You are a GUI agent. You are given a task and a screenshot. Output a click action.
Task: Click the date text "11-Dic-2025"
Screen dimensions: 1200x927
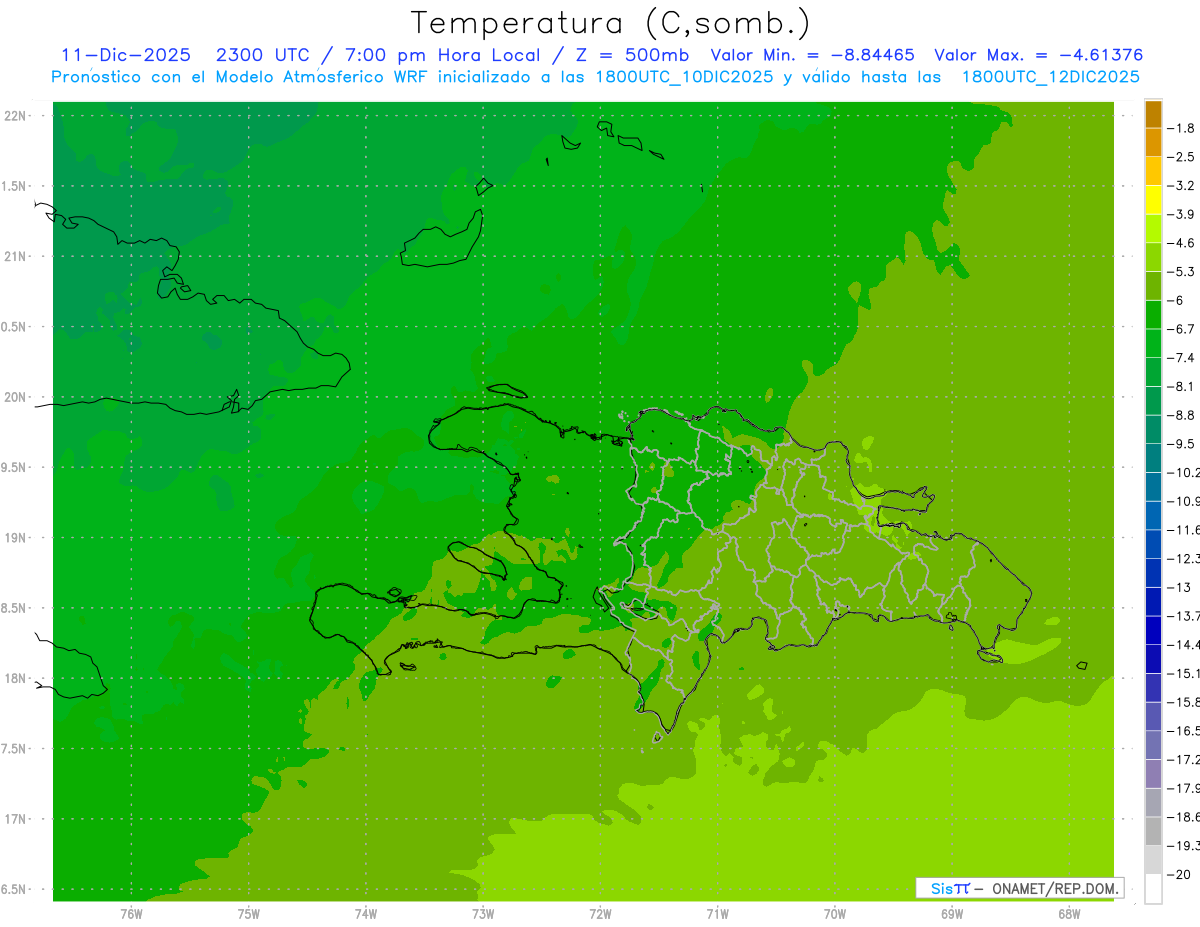[x=126, y=55]
